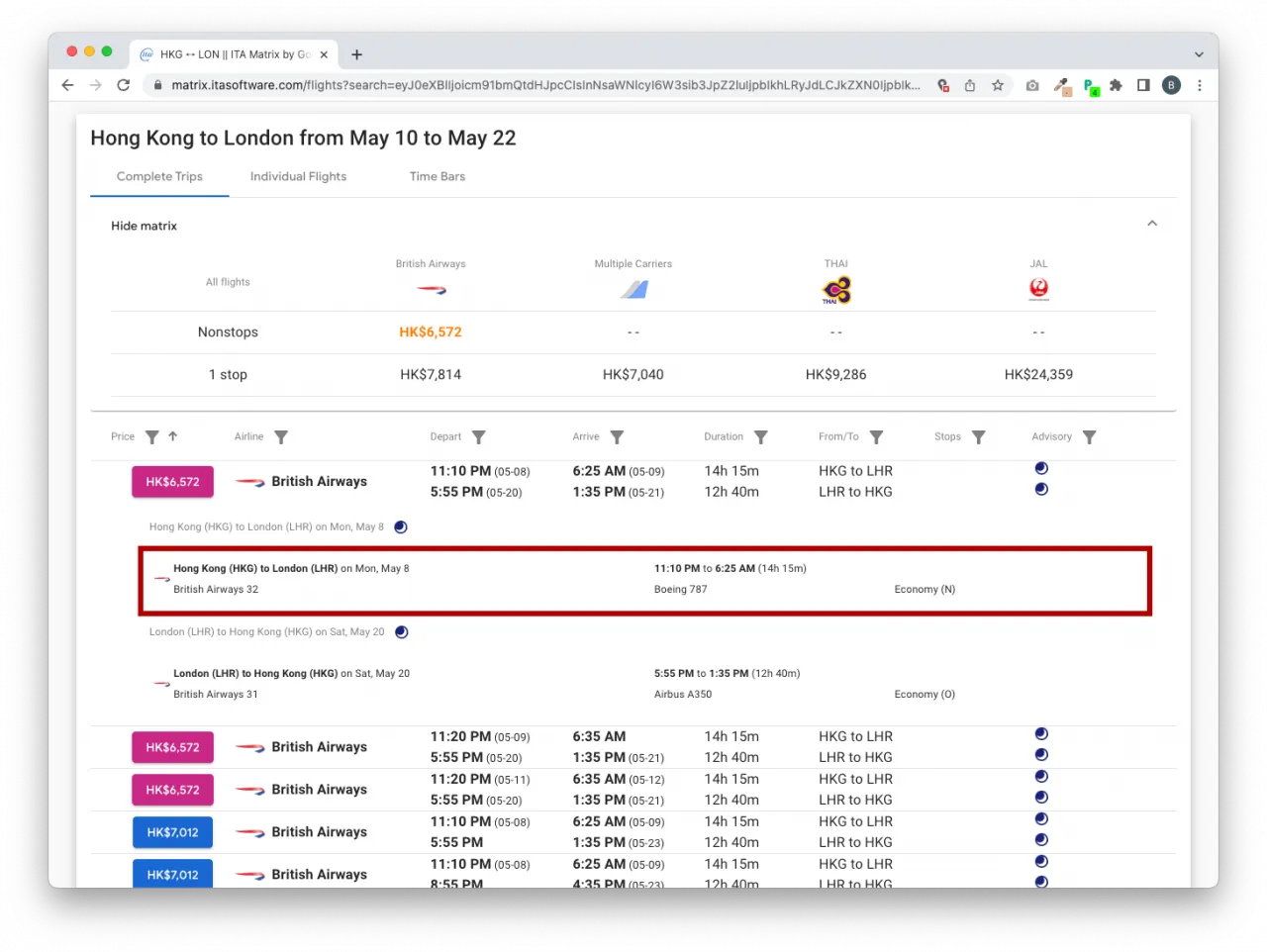The width and height of the screenshot is (1267, 952).
Task: Open the HK$6,572 fare departing 11:10 PM (05-08)
Action: pos(172,482)
